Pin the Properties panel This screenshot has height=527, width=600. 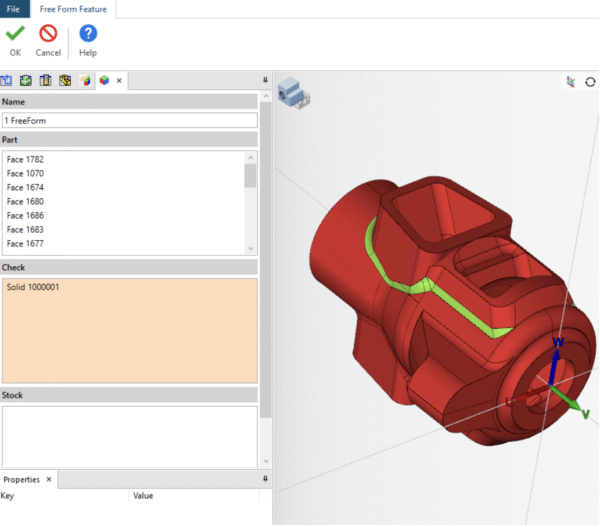265,479
